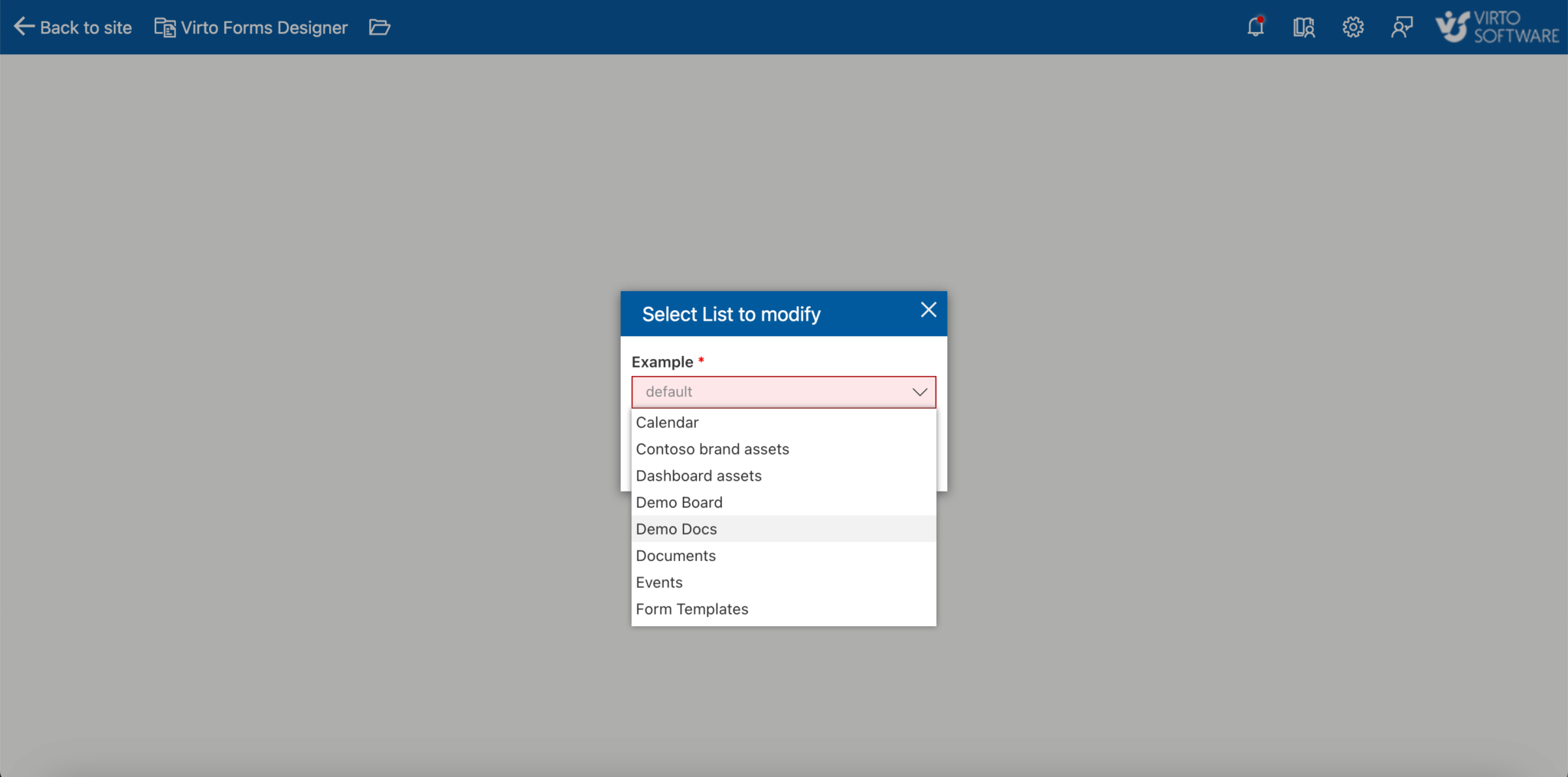Select Calendar from the list
Screen dimensions: 1568x777
click(666, 422)
